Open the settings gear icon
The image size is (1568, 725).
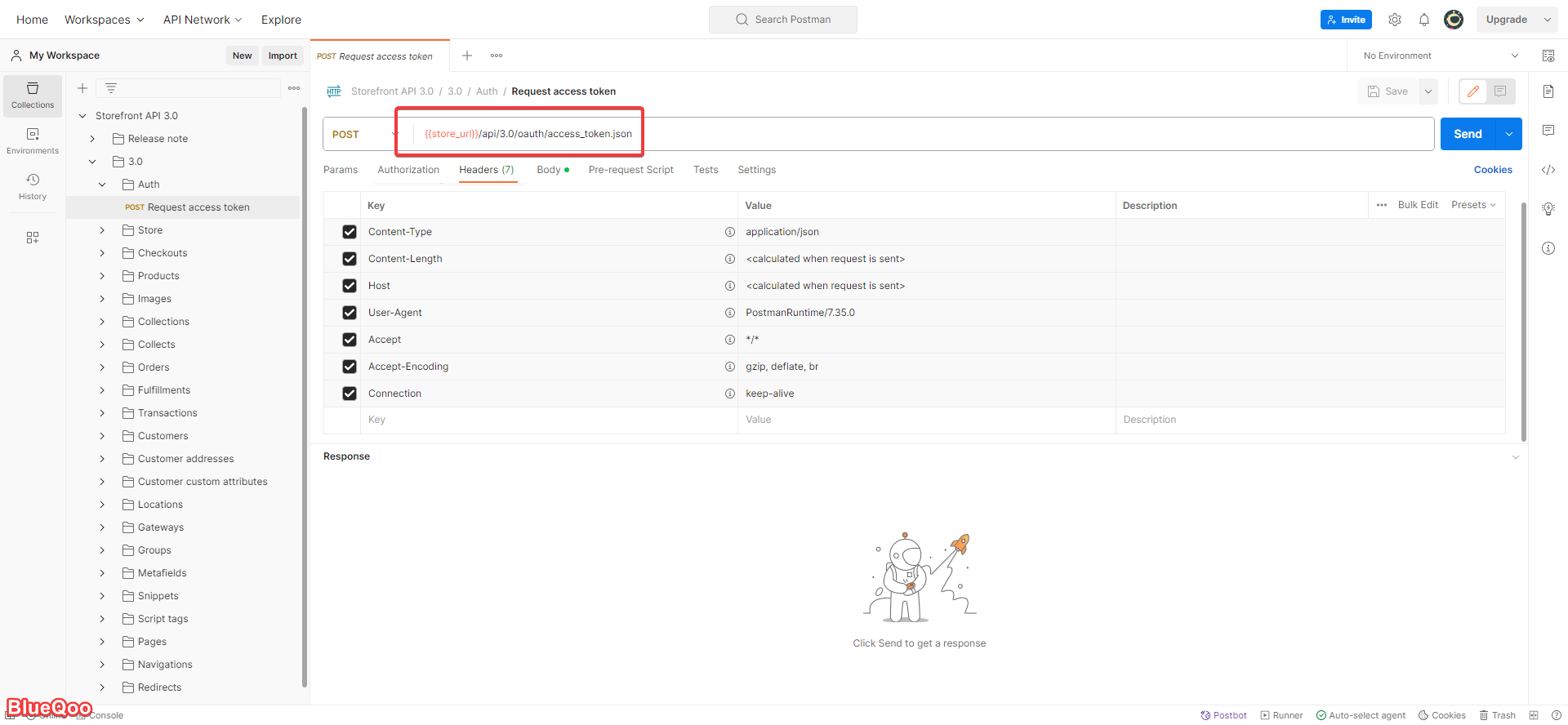pyautogui.click(x=1395, y=20)
